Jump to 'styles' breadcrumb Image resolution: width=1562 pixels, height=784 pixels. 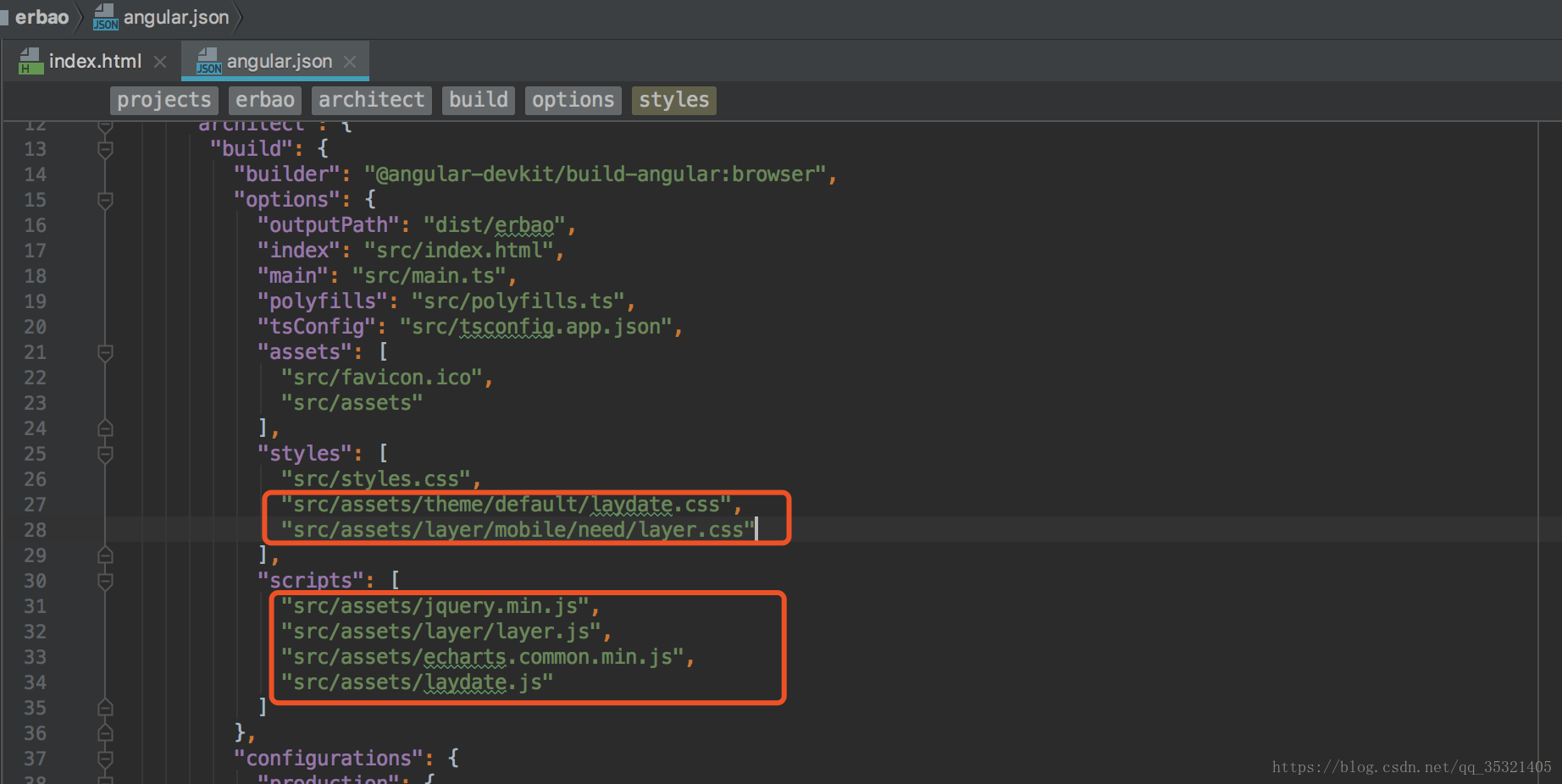click(673, 100)
